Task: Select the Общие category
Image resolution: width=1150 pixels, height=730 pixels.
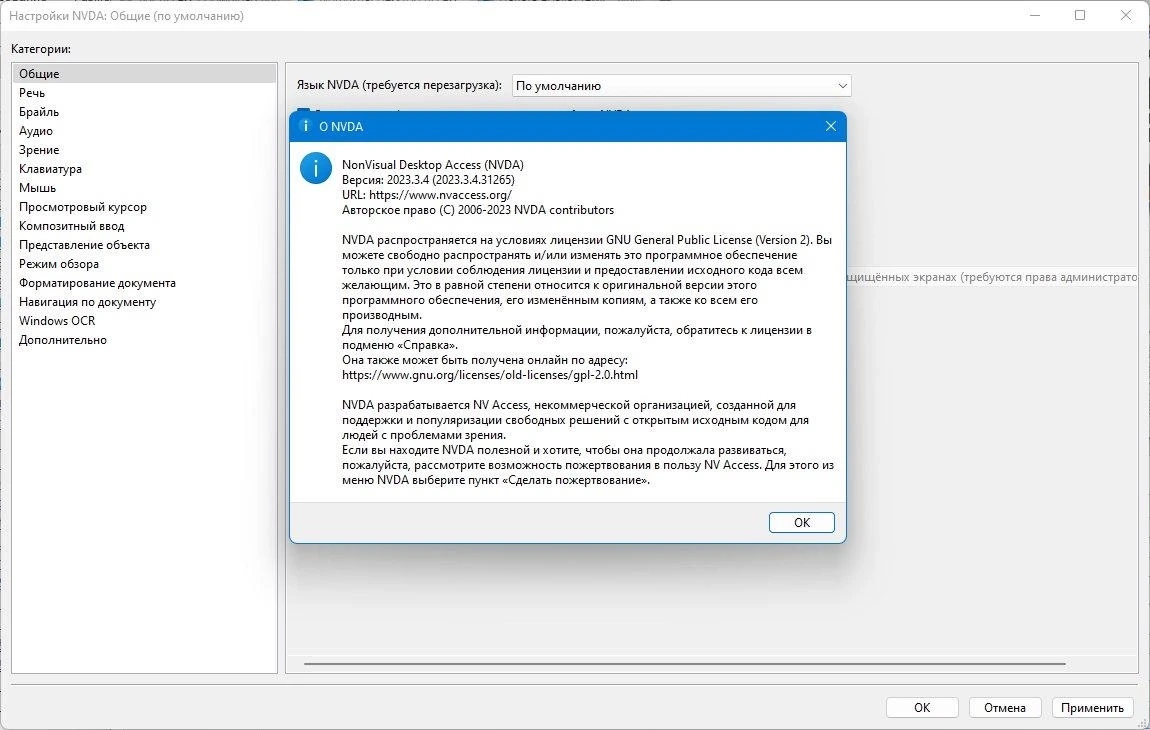Action: pos(144,73)
